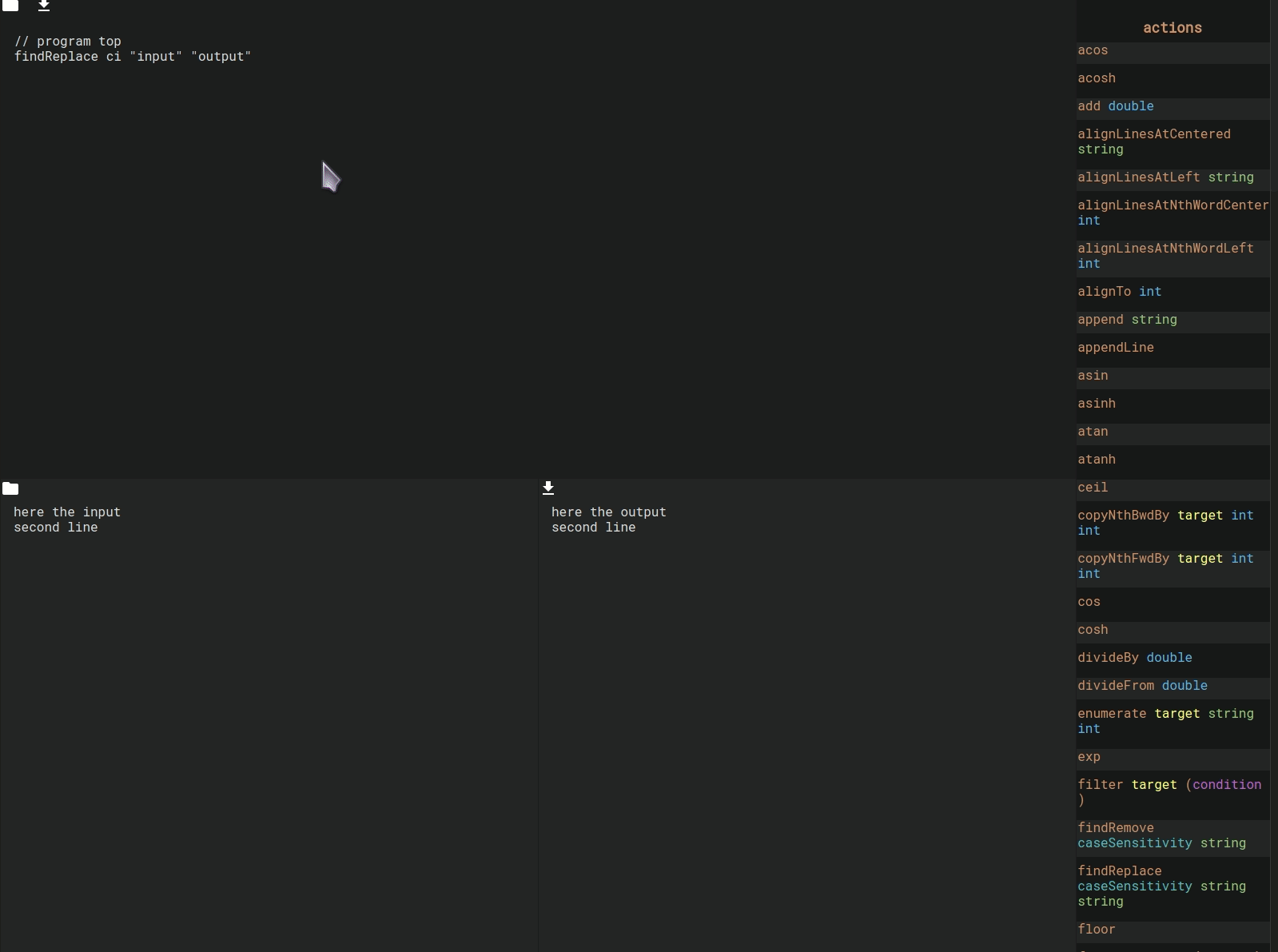This screenshot has width=1278, height=952.
Task: Select the alignTo int action
Action: coord(1119,292)
